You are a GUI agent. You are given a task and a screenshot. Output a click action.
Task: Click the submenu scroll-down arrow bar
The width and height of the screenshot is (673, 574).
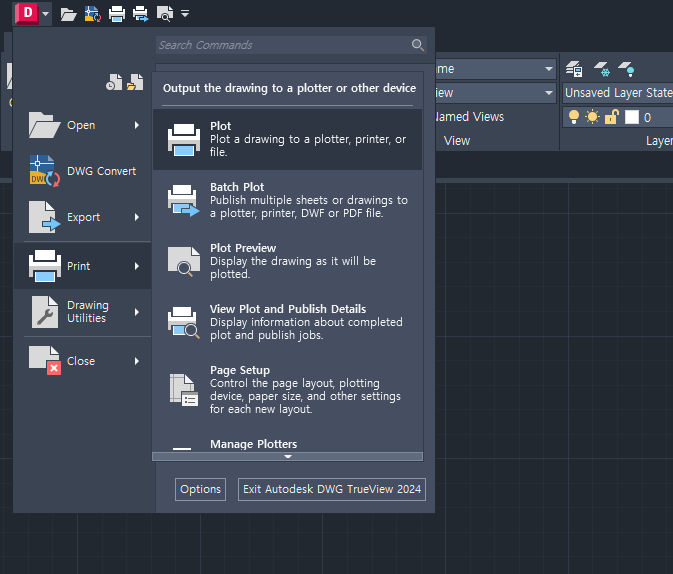[288, 456]
